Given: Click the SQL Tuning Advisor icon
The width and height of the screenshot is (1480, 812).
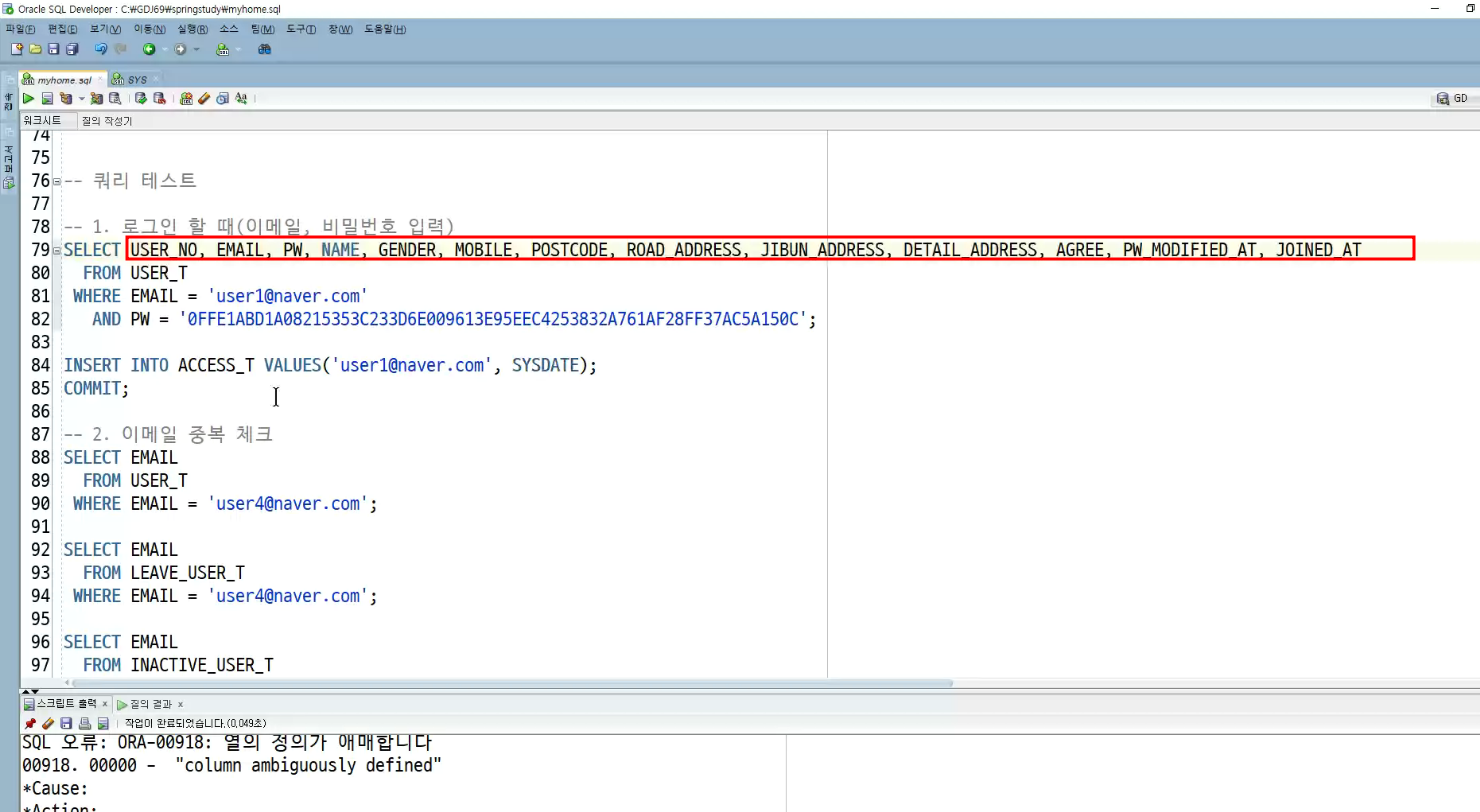Looking at the screenshot, I should [x=115, y=98].
